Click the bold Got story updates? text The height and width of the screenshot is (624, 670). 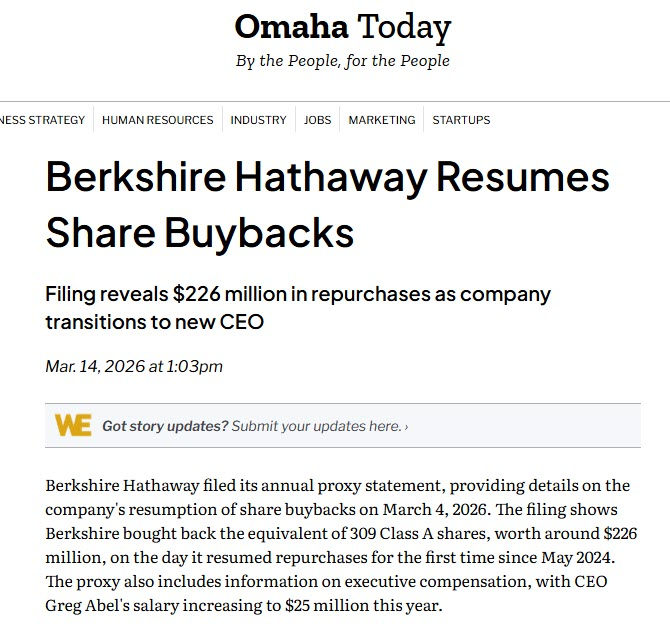pyautogui.click(x=165, y=426)
